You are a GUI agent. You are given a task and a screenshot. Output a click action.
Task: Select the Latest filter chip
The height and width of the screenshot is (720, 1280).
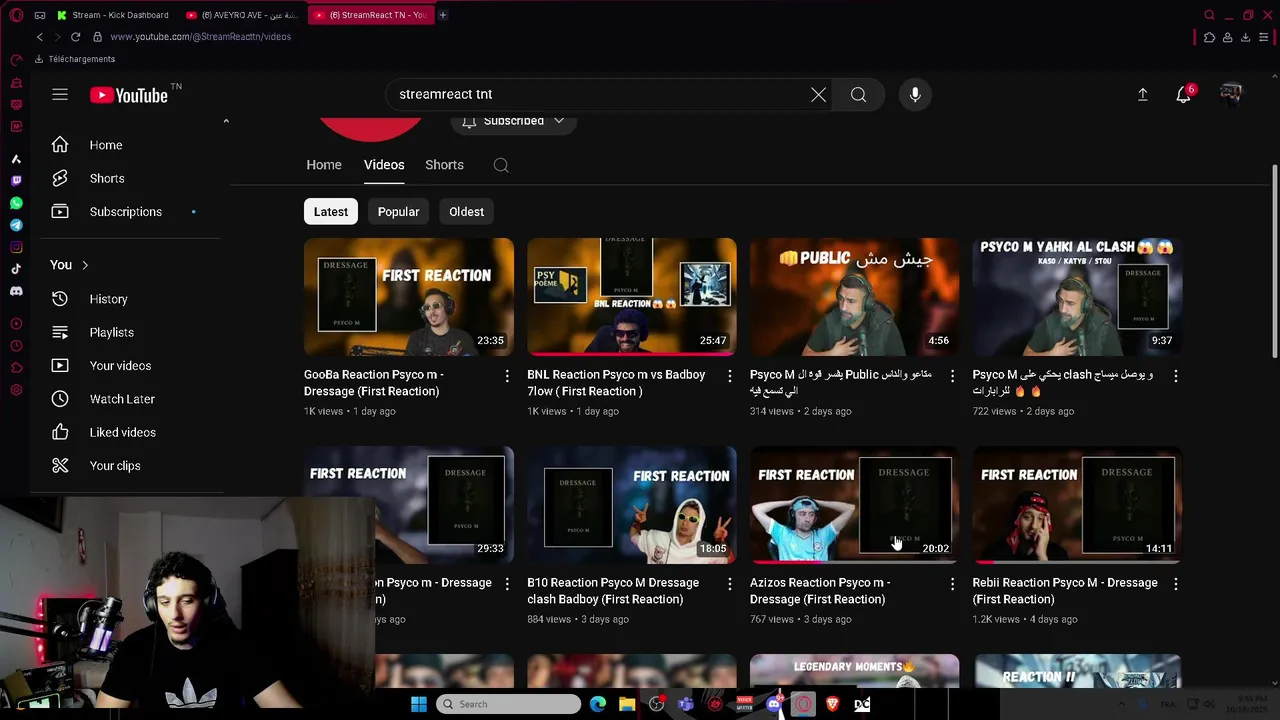click(x=331, y=212)
